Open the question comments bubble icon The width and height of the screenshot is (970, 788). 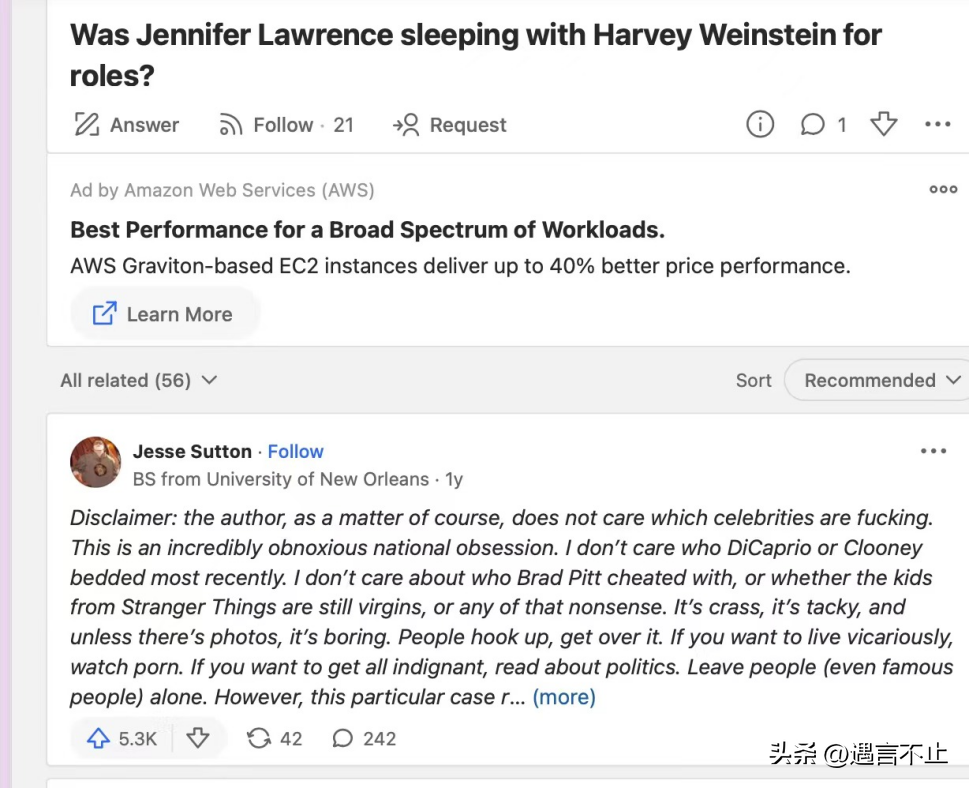[812, 124]
